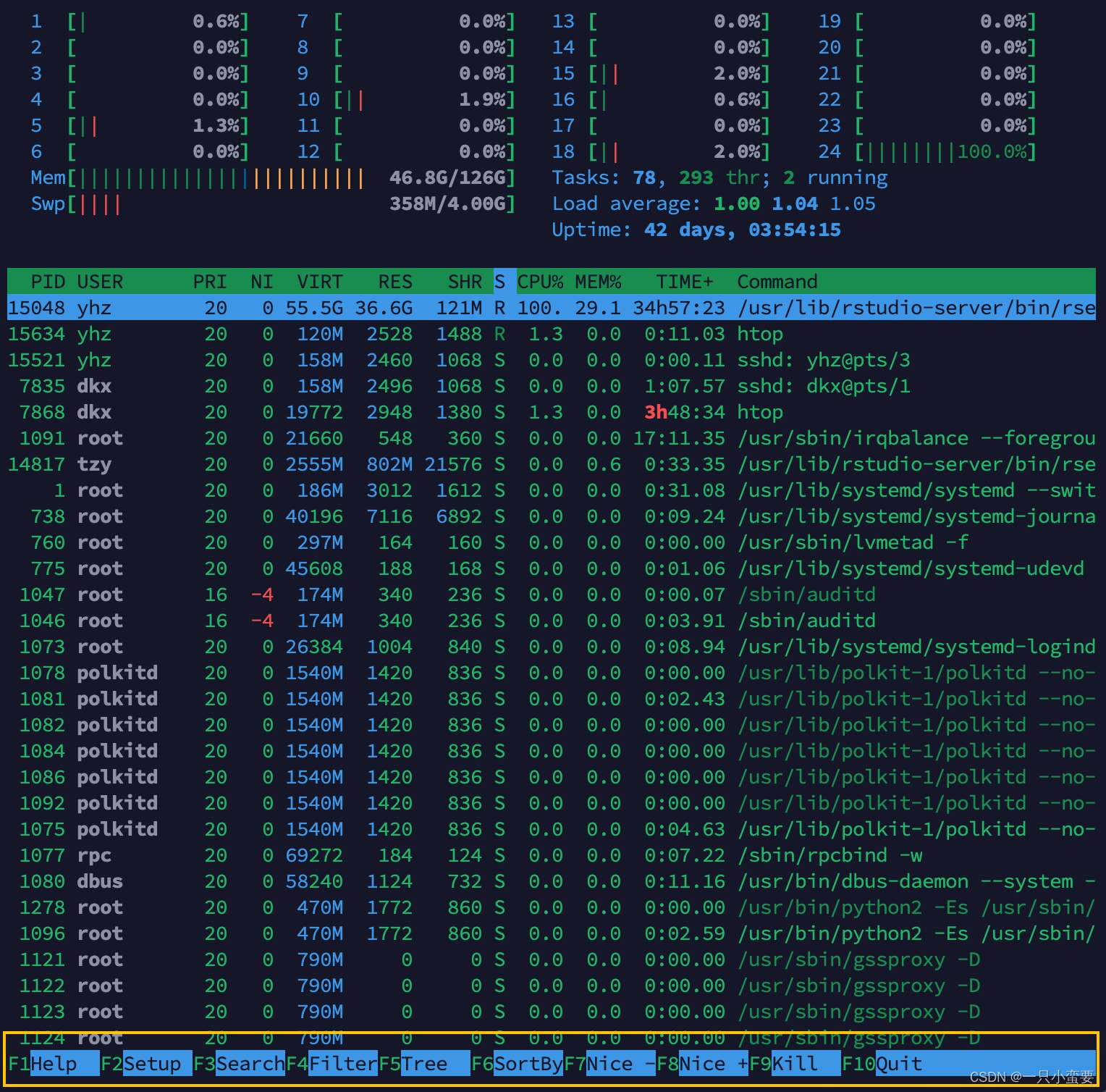Sort by the RES column header
This screenshot has width=1106, height=1092.
tap(395, 282)
